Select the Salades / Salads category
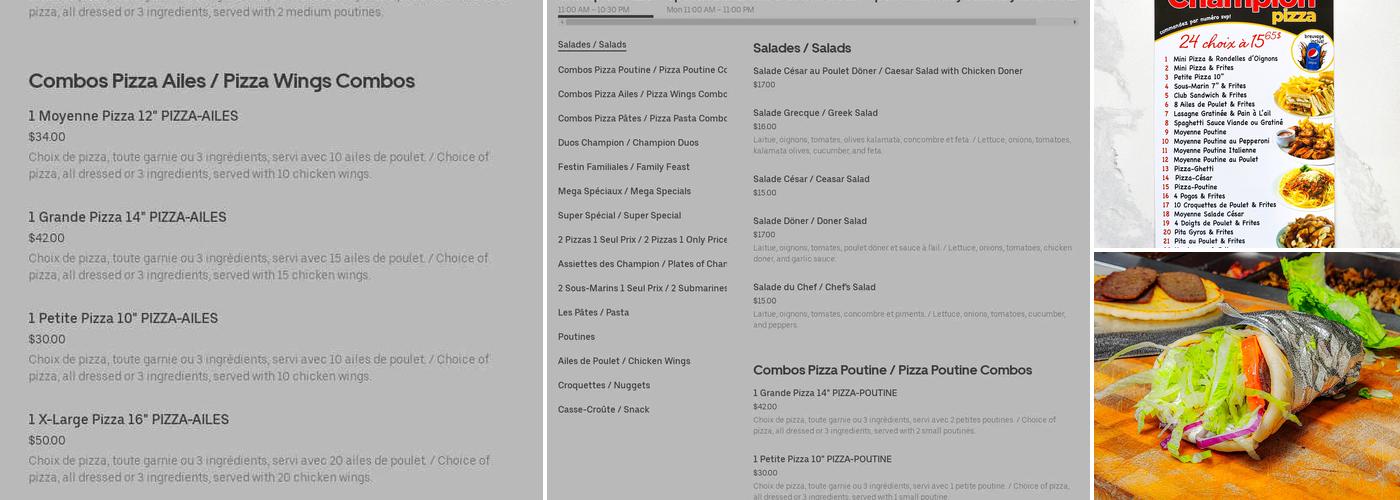 (x=592, y=45)
